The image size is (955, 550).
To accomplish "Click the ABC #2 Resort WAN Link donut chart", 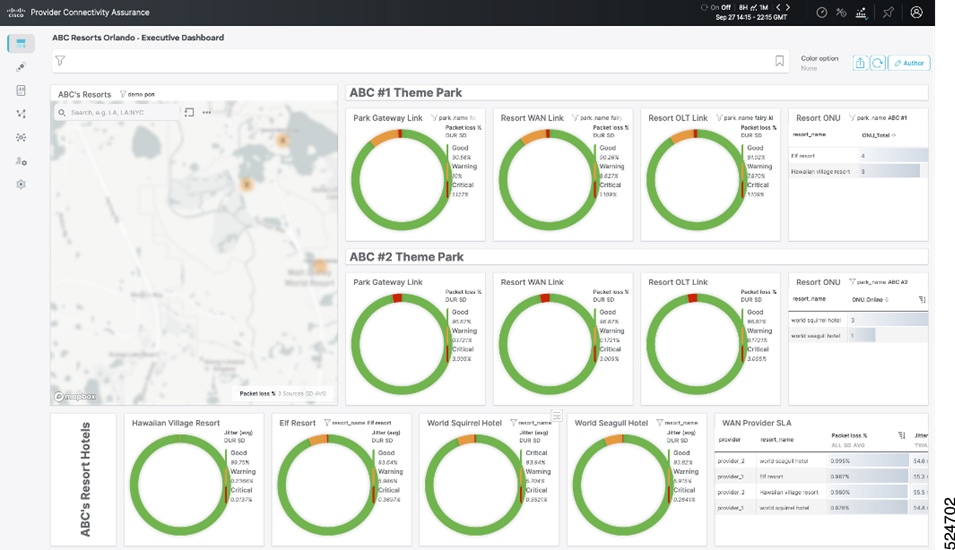I will 548,344.
